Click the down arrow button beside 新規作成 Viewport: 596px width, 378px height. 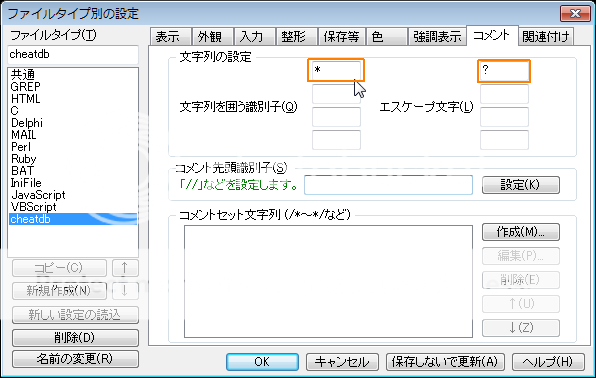[x=125, y=291]
